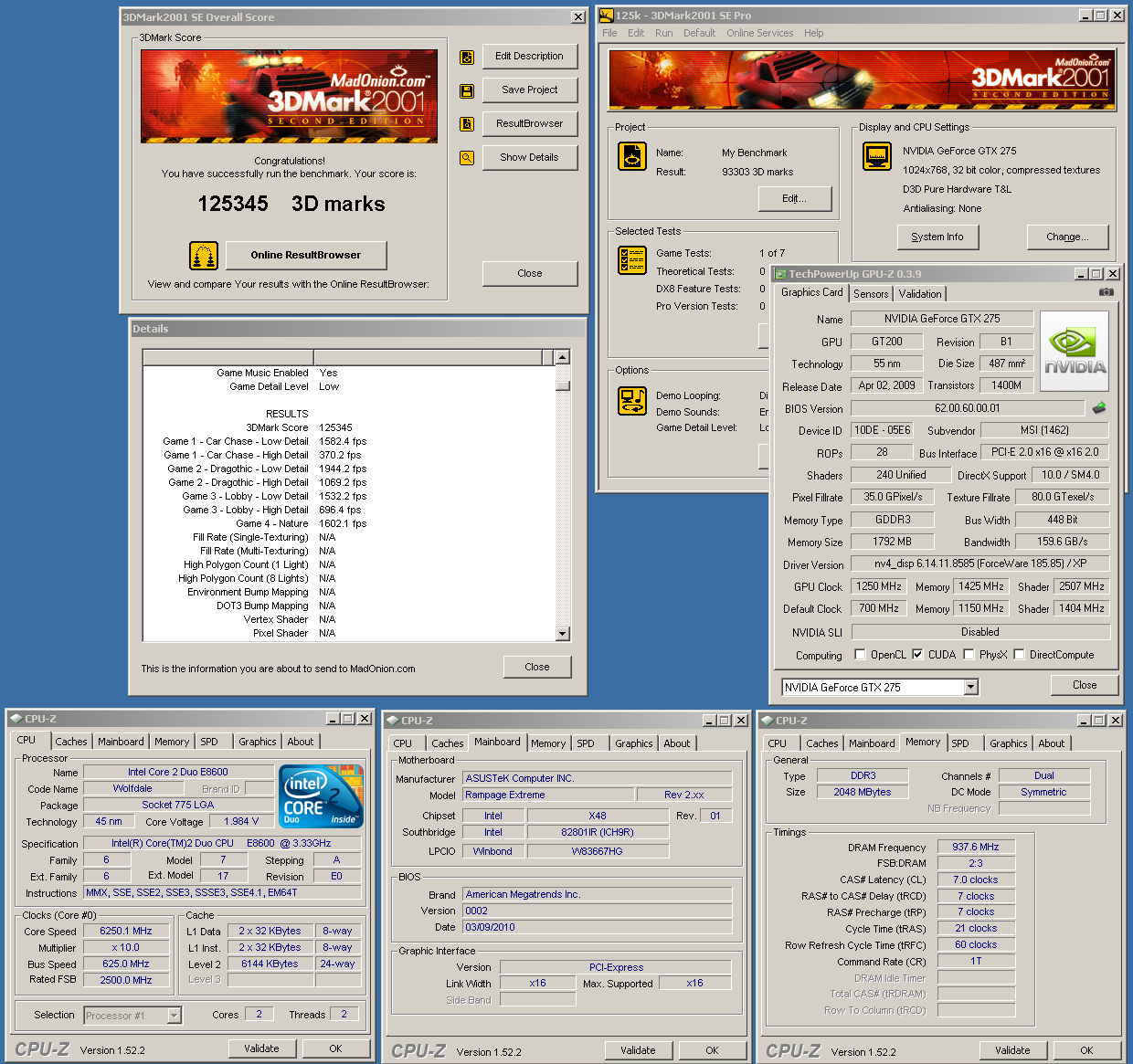This screenshot has height=1064, width=1133.
Task: Click the Project section icon in 3DMark Pro
Action: (632, 156)
